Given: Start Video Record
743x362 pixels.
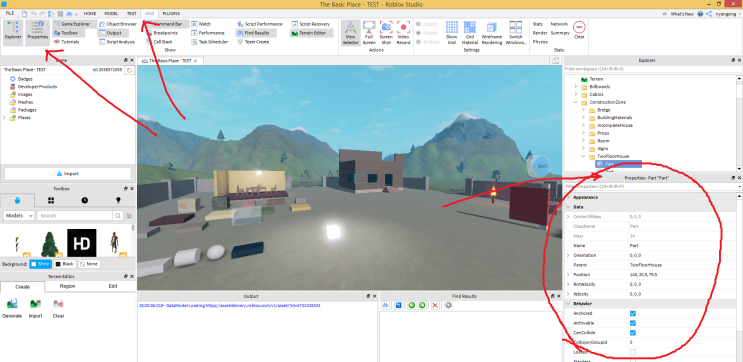Looking at the screenshot, I should [x=403, y=33].
